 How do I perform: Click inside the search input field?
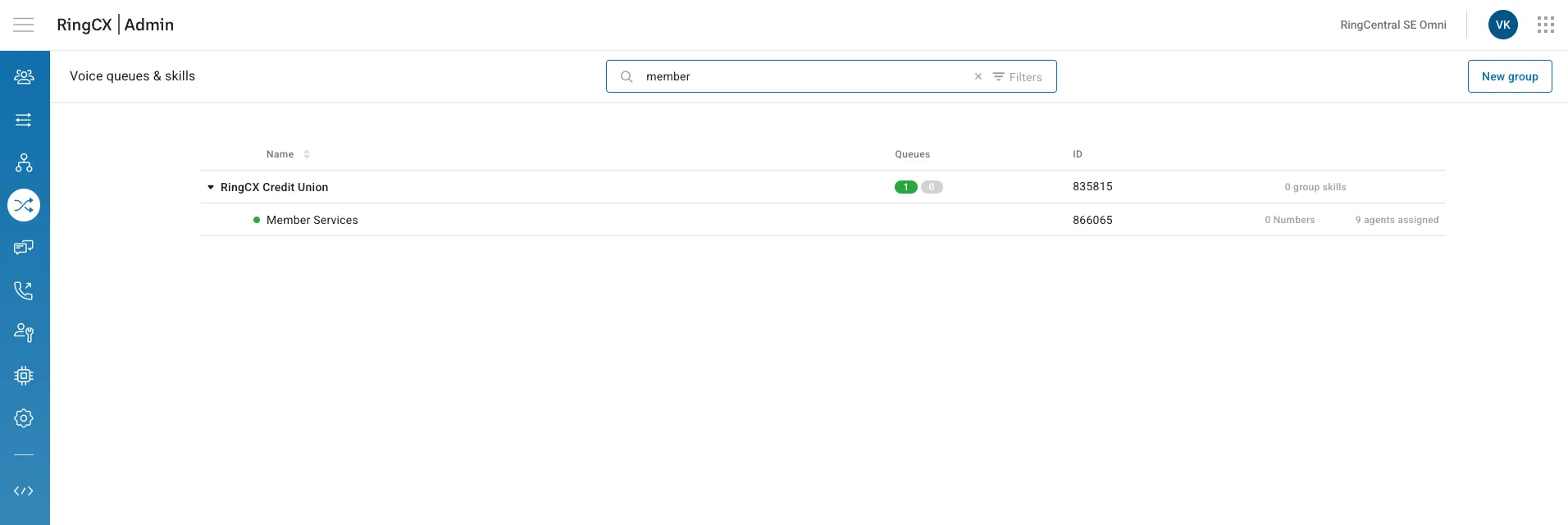click(804, 76)
